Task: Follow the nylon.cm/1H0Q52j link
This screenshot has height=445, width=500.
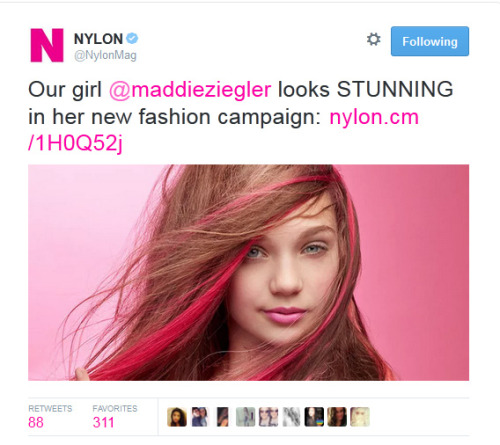Action: 223,131
